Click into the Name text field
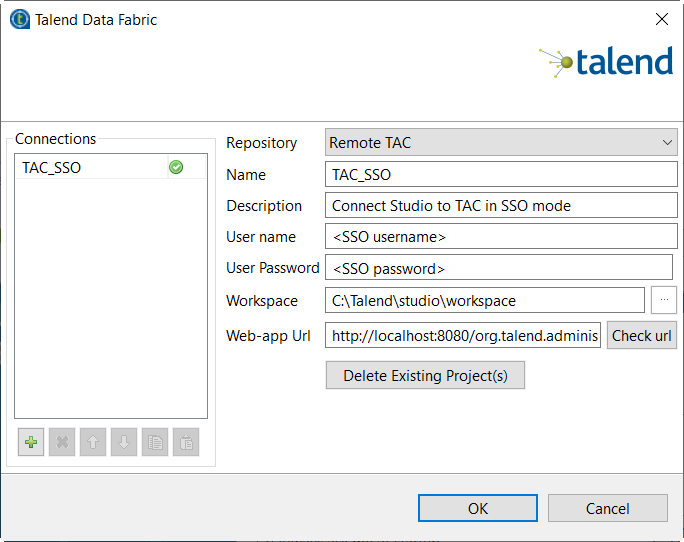The image size is (684, 542). [x=501, y=175]
